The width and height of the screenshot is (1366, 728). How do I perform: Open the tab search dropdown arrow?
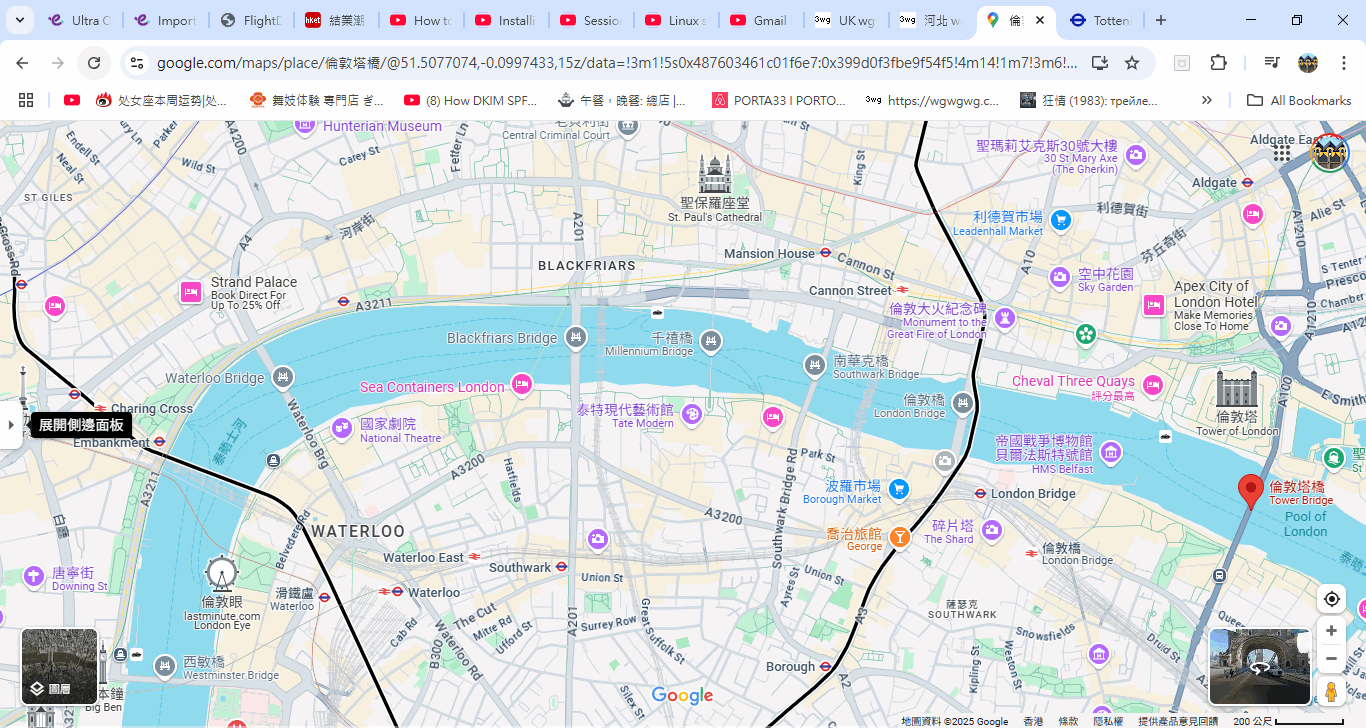pyautogui.click(x=20, y=20)
